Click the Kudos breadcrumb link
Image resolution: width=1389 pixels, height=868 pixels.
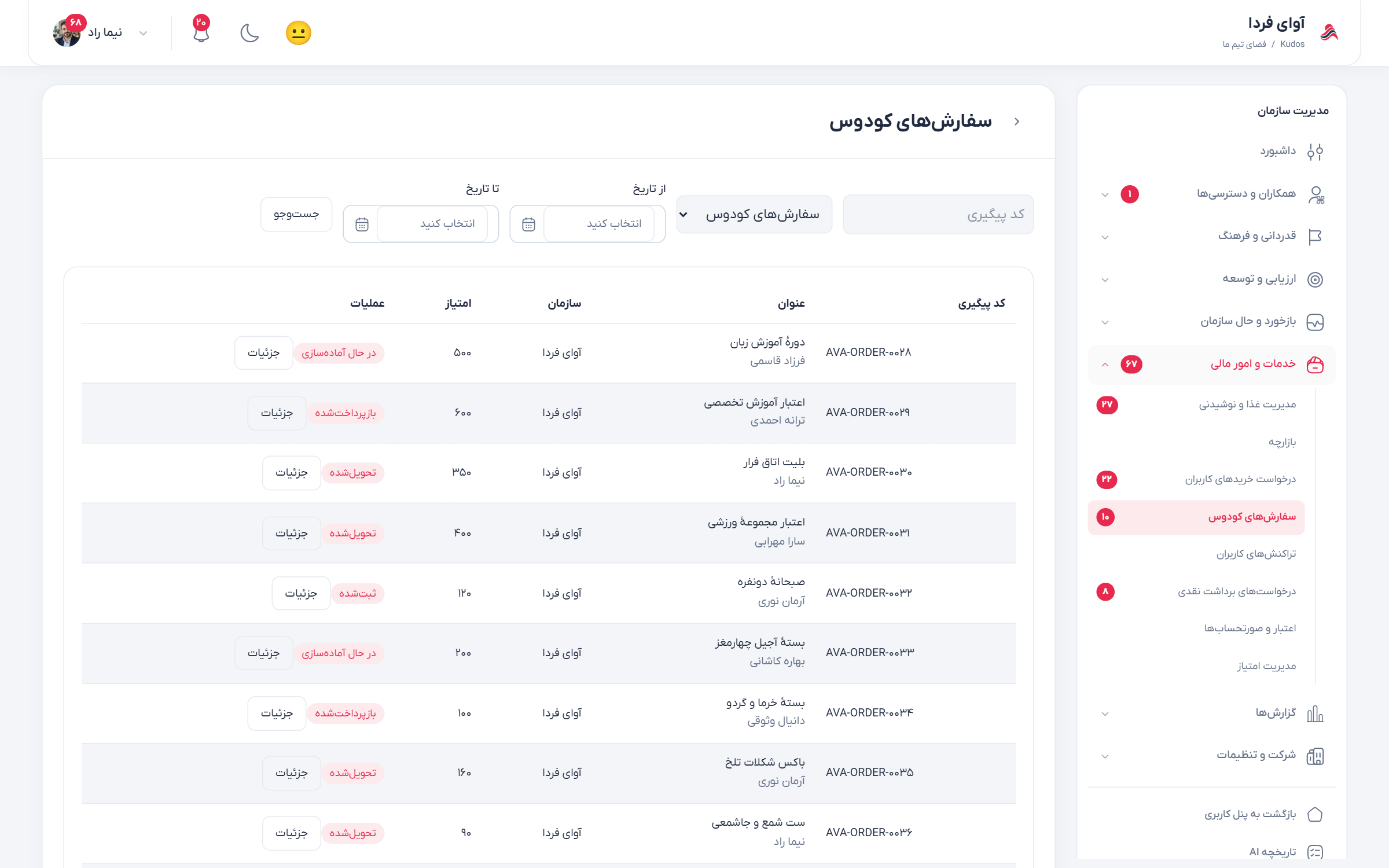[x=1292, y=44]
